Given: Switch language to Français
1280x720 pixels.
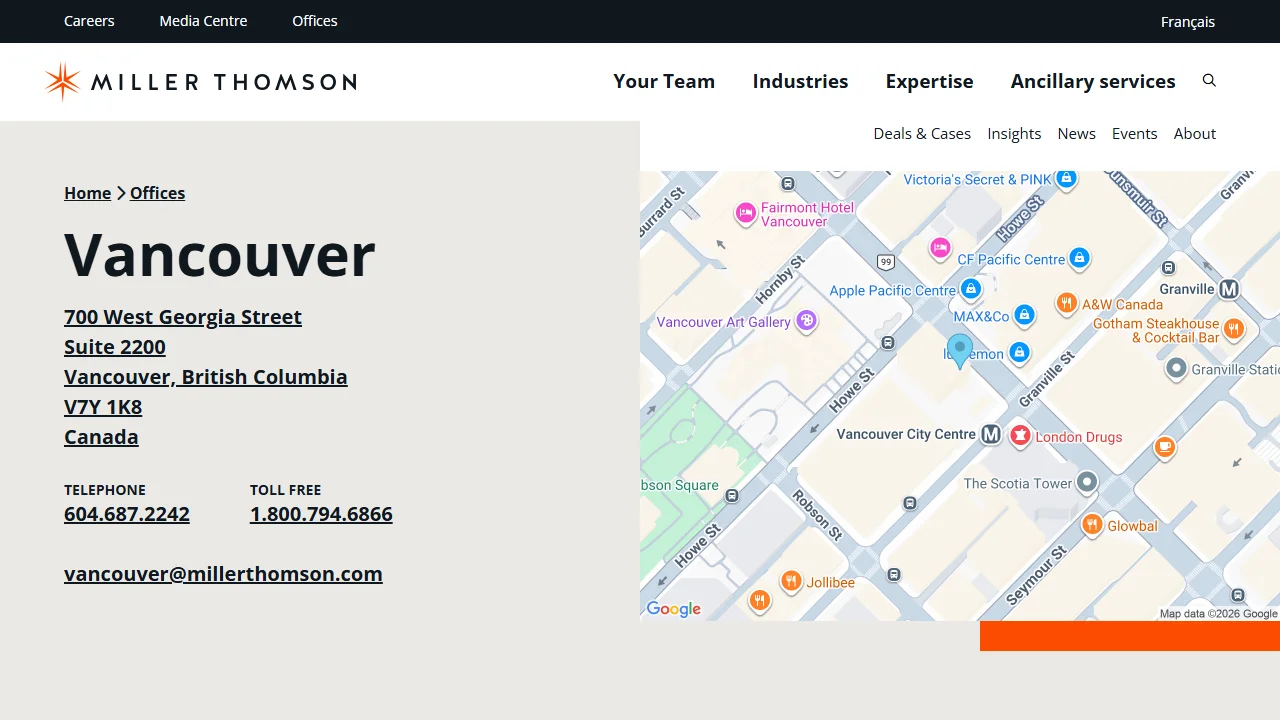Looking at the screenshot, I should 1188,22.
